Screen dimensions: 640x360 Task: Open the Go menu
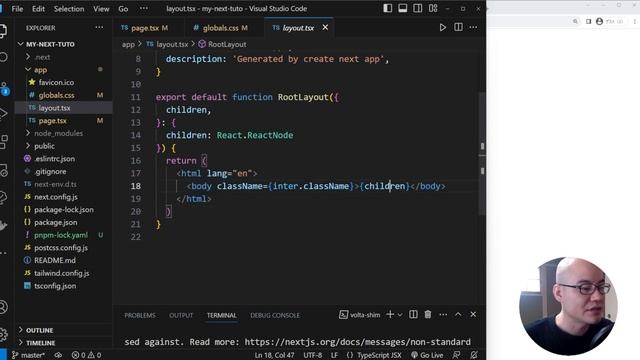tap(123, 9)
